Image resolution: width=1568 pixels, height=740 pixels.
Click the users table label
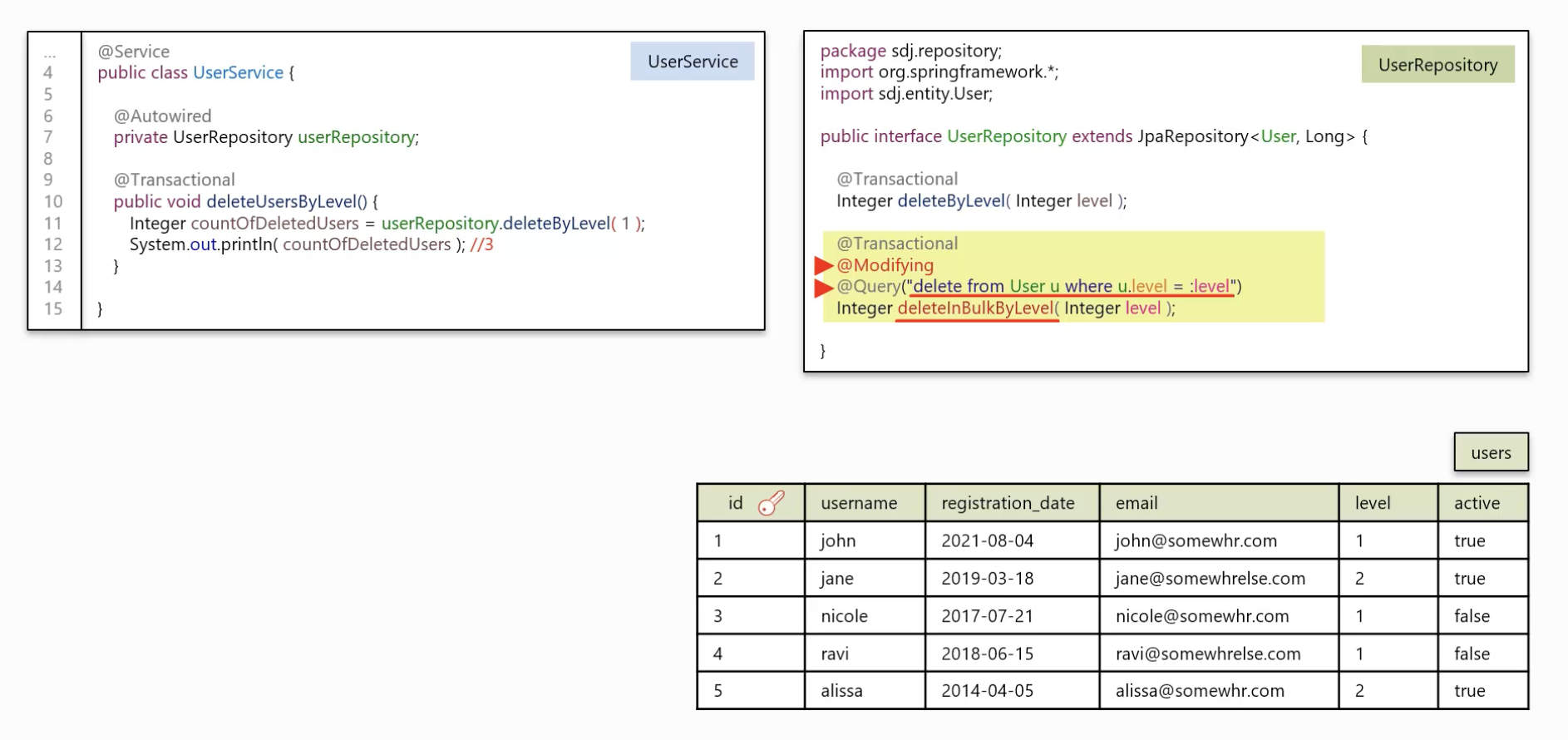1491,453
